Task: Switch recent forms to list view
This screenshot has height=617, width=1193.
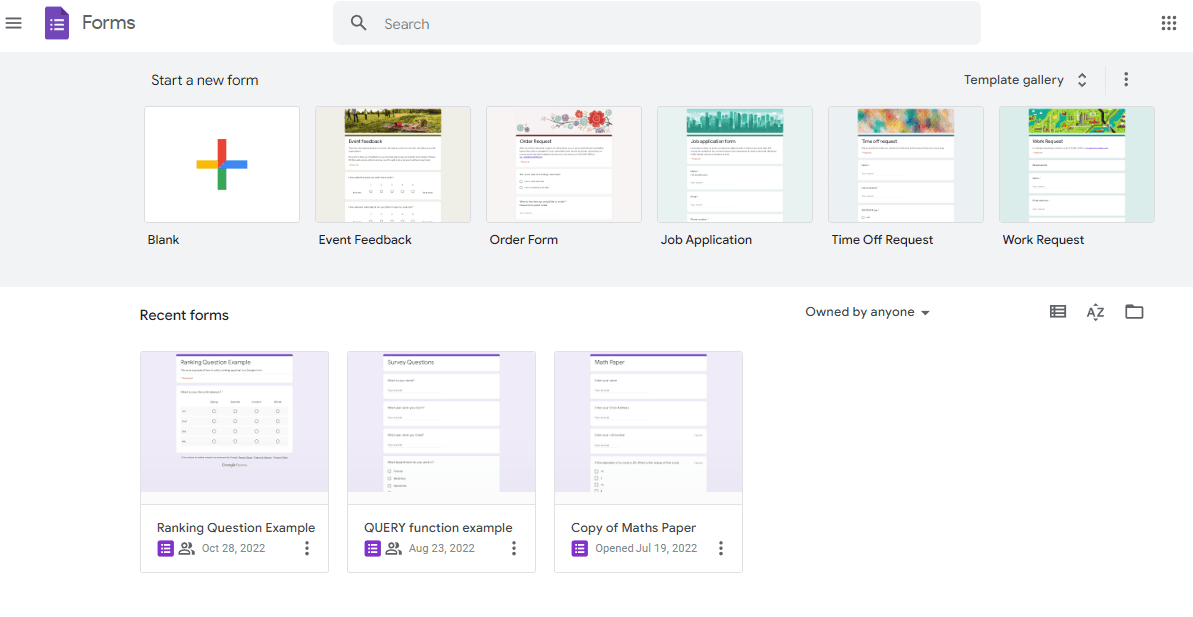Action: 1058,311
